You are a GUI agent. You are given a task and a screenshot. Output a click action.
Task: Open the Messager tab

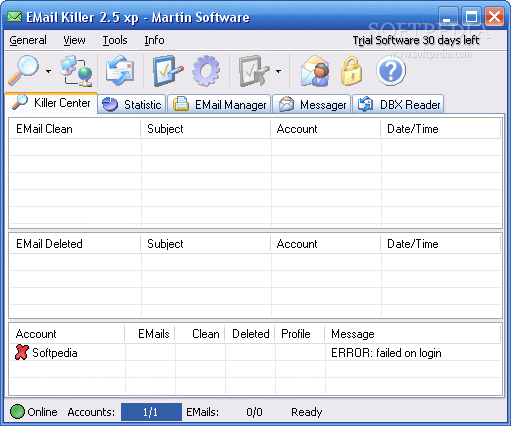click(x=312, y=105)
